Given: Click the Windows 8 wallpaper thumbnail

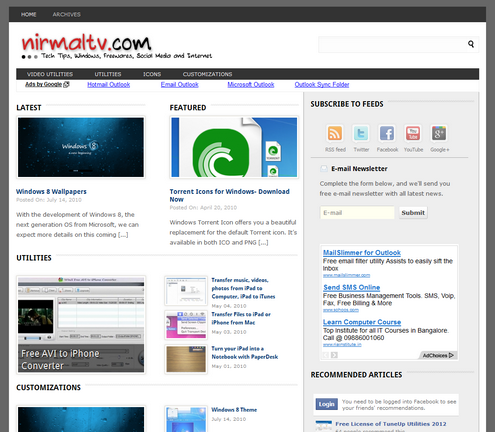Looking at the screenshot, I should click(x=81, y=147).
